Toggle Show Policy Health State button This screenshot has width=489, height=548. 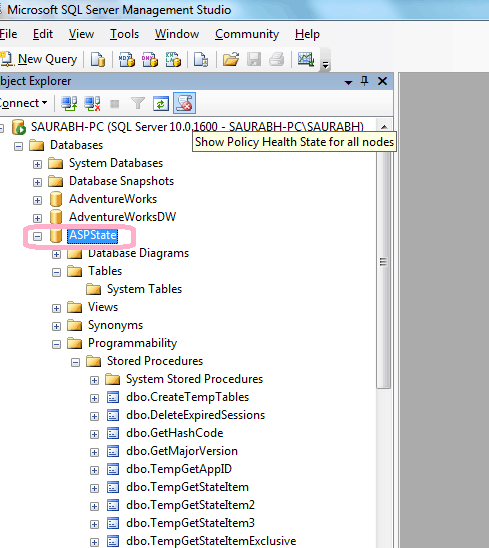click(x=185, y=103)
